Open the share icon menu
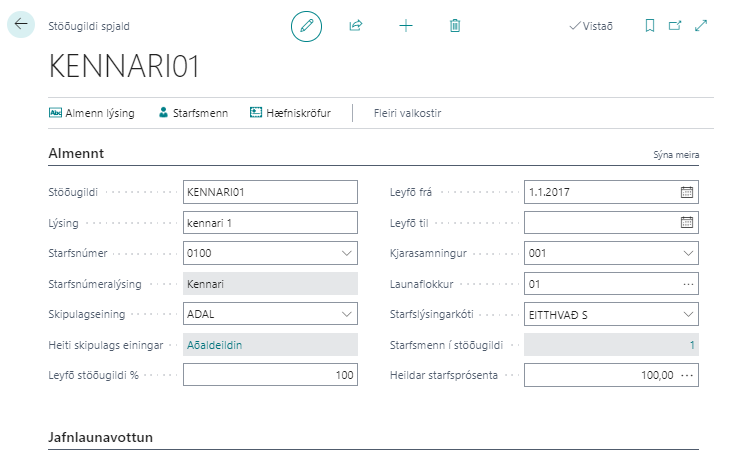This screenshot has height=454, width=733. pyautogui.click(x=355, y=26)
